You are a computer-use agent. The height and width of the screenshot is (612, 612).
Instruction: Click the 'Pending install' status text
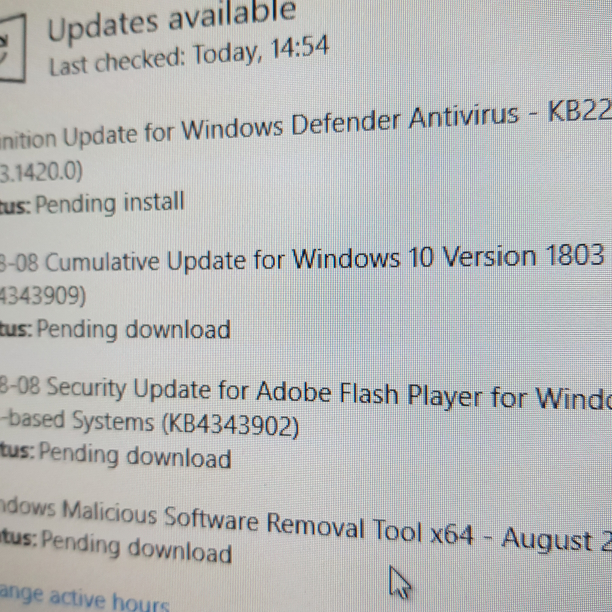[x=110, y=202]
